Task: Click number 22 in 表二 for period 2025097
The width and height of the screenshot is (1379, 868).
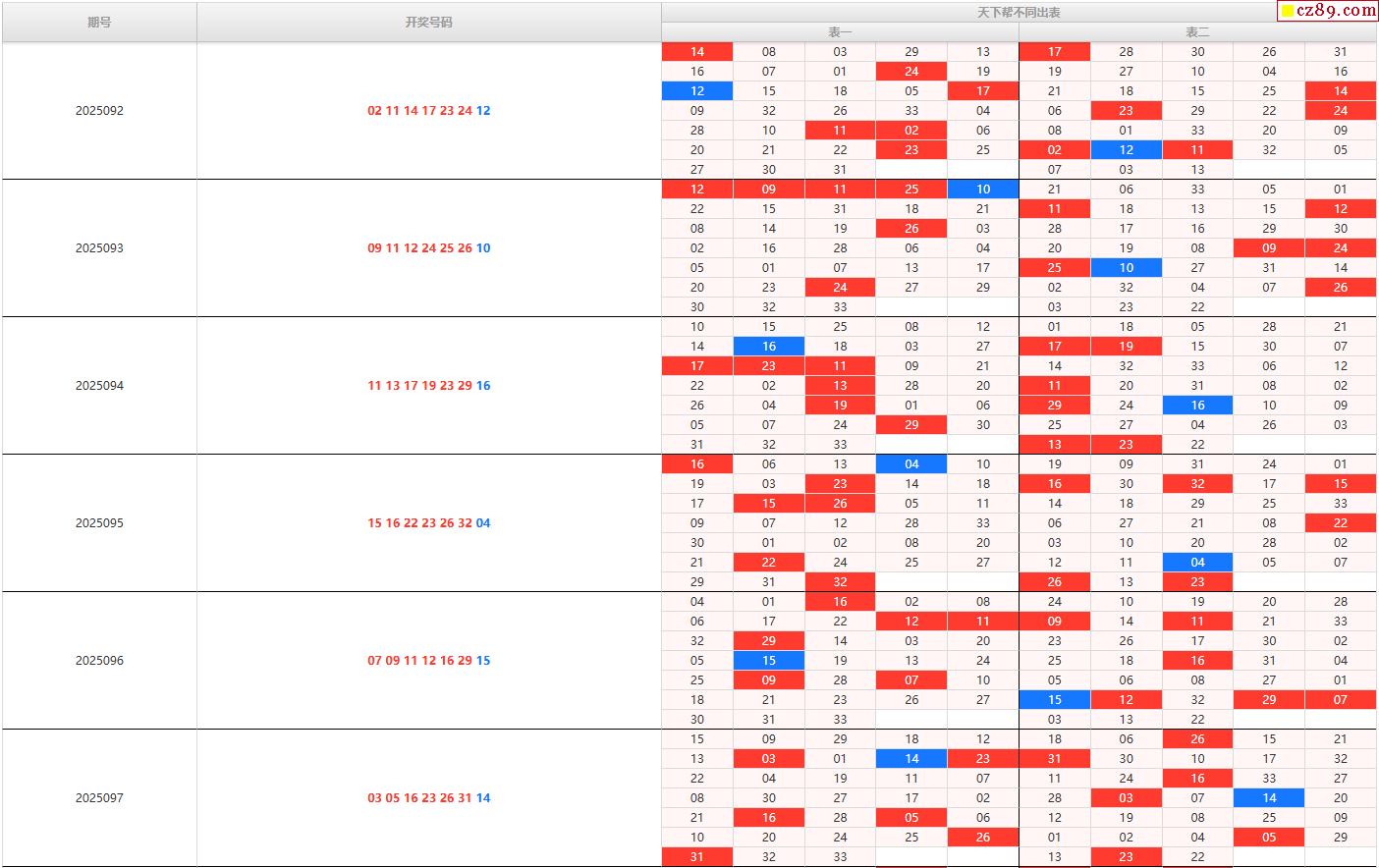Action: pos(1198,857)
